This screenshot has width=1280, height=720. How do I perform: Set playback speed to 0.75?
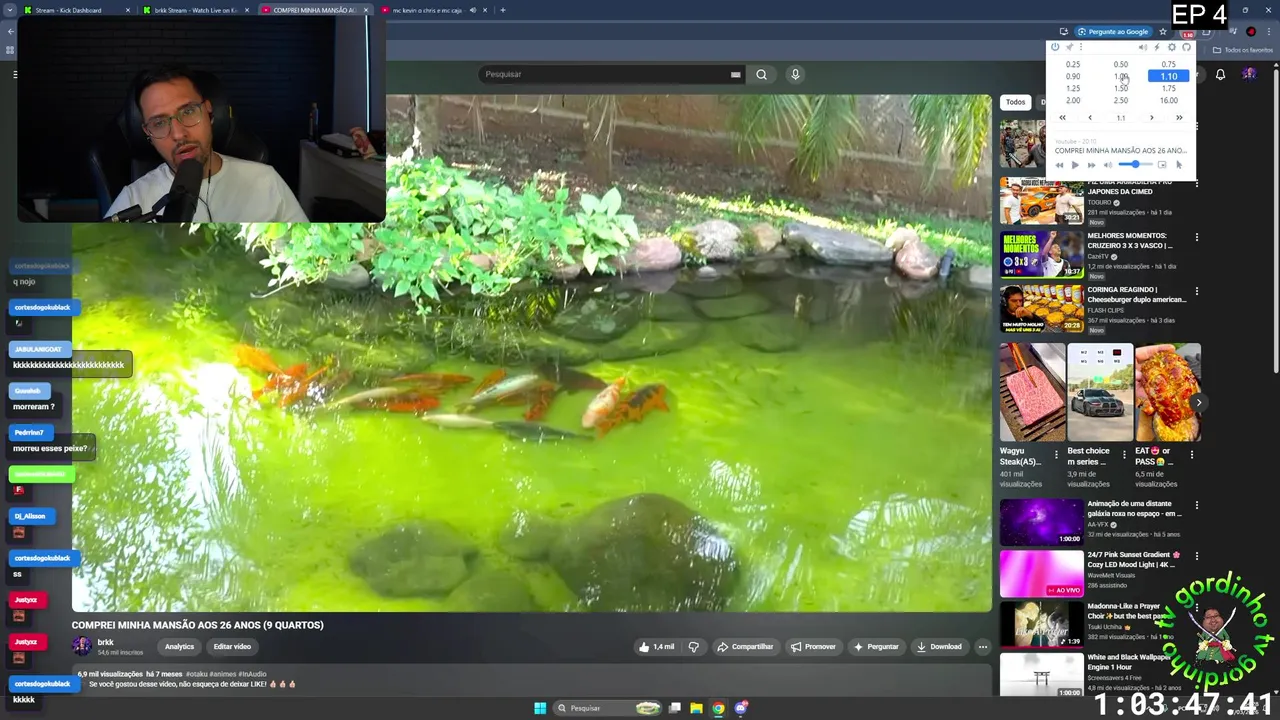pos(1168,64)
